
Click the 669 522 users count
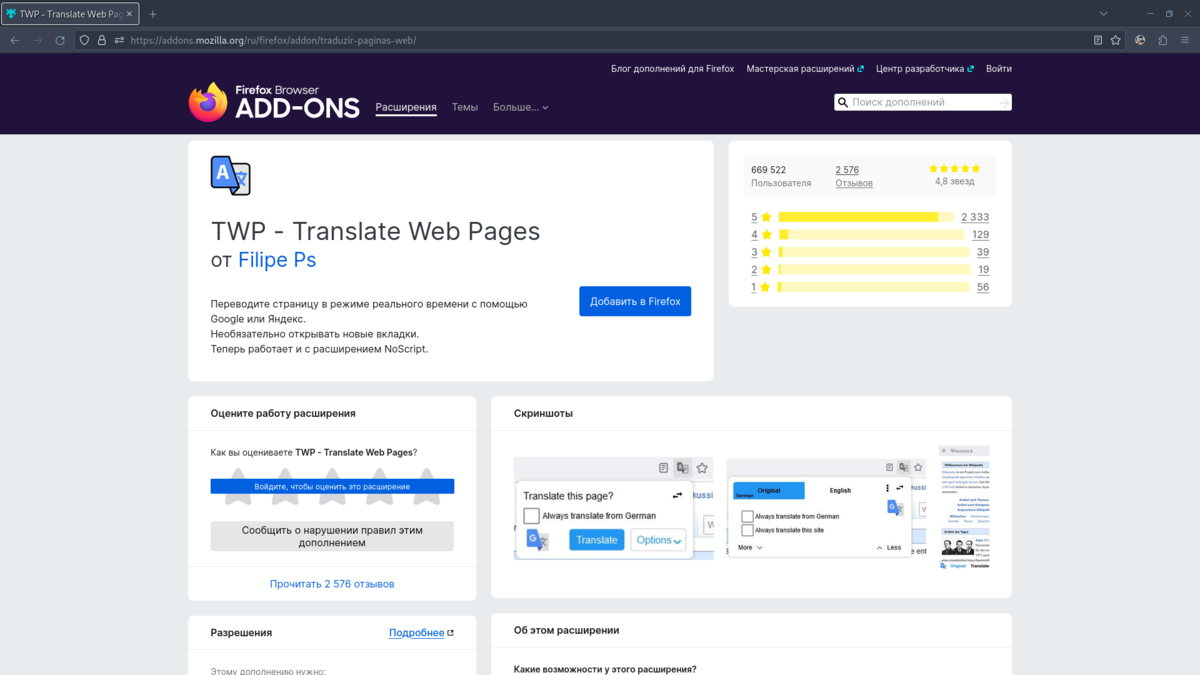(768, 170)
